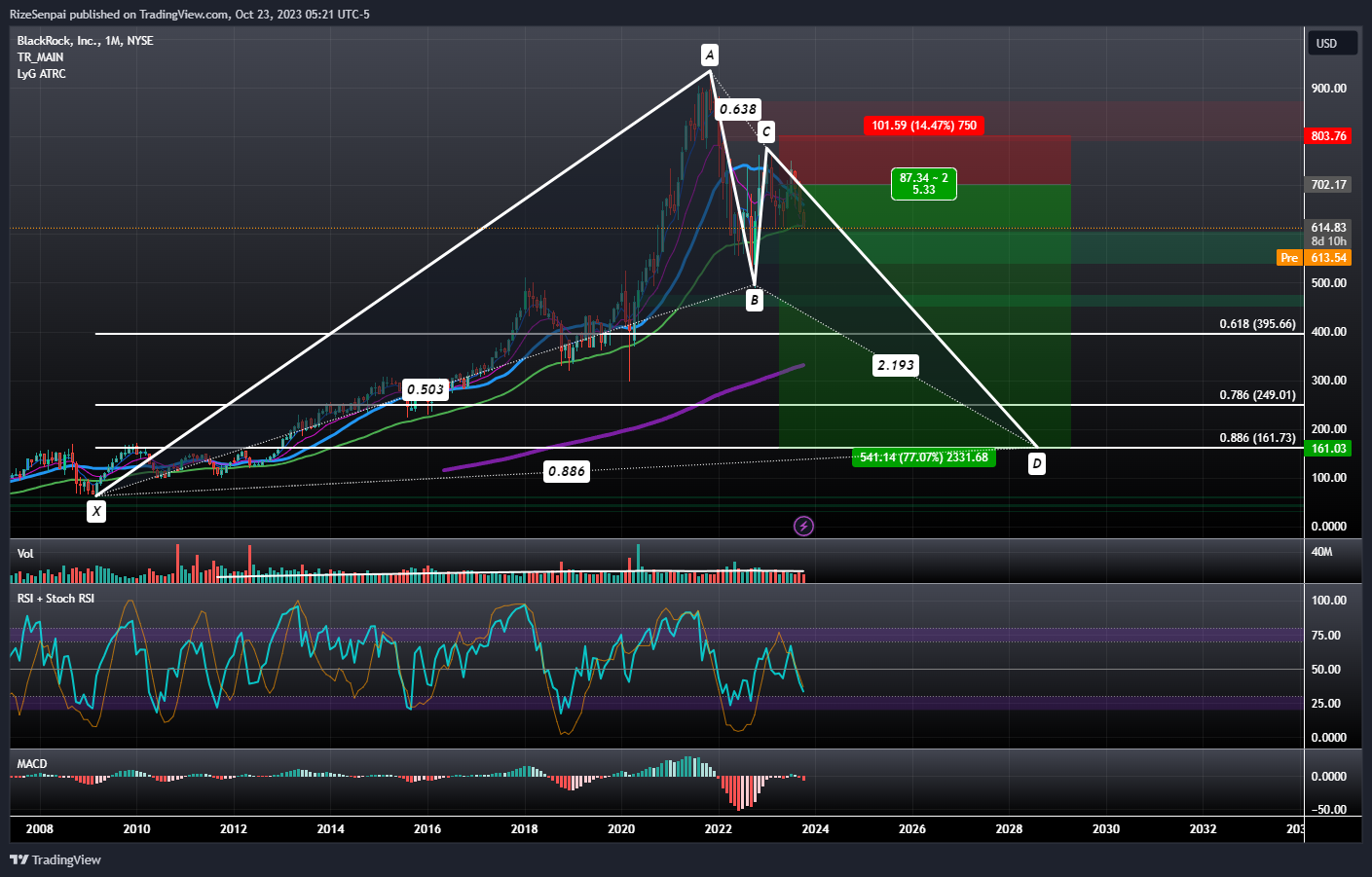Screen dimensions: 1372x877
Task: Select the Vol indicator label
Action: click(25, 554)
